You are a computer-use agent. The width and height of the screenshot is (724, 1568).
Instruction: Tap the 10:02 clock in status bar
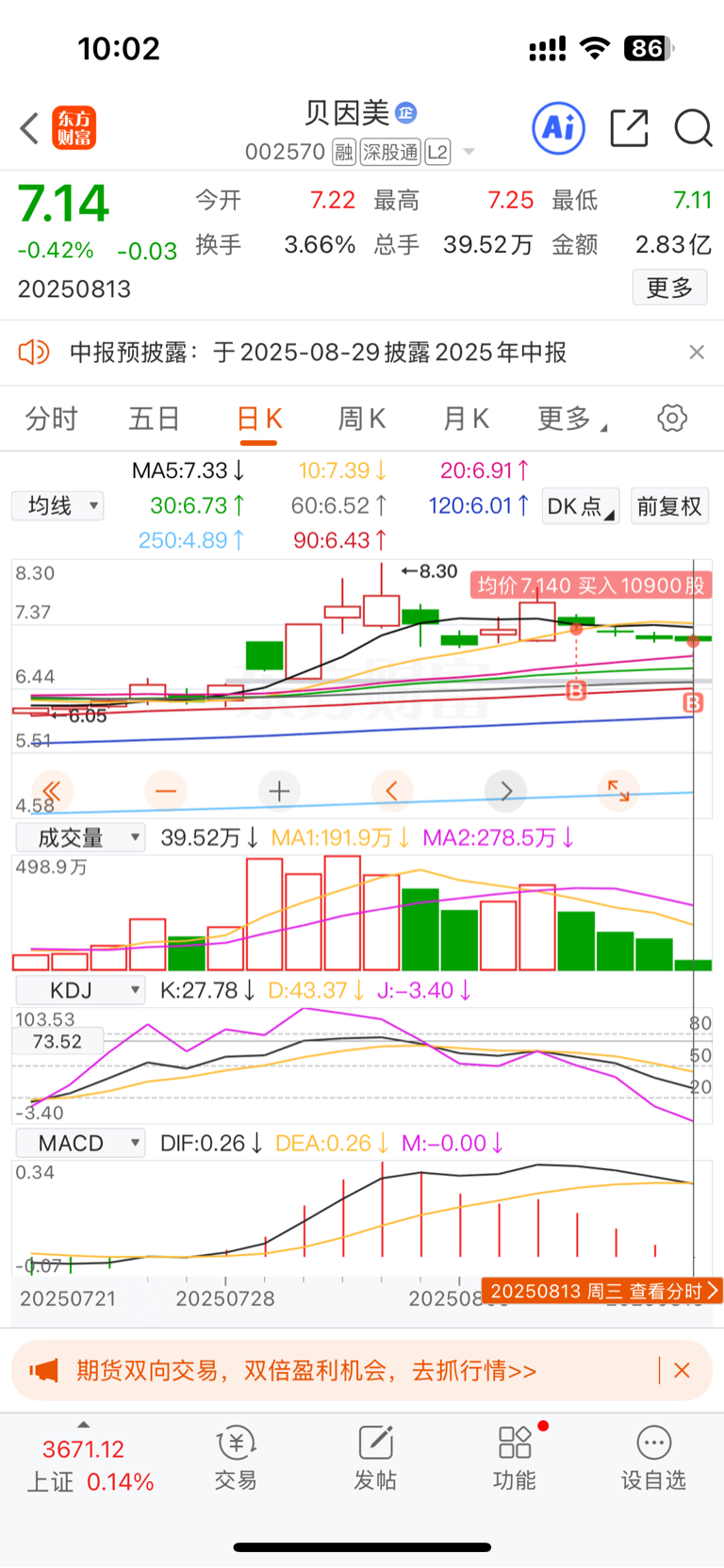(x=119, y=48)
